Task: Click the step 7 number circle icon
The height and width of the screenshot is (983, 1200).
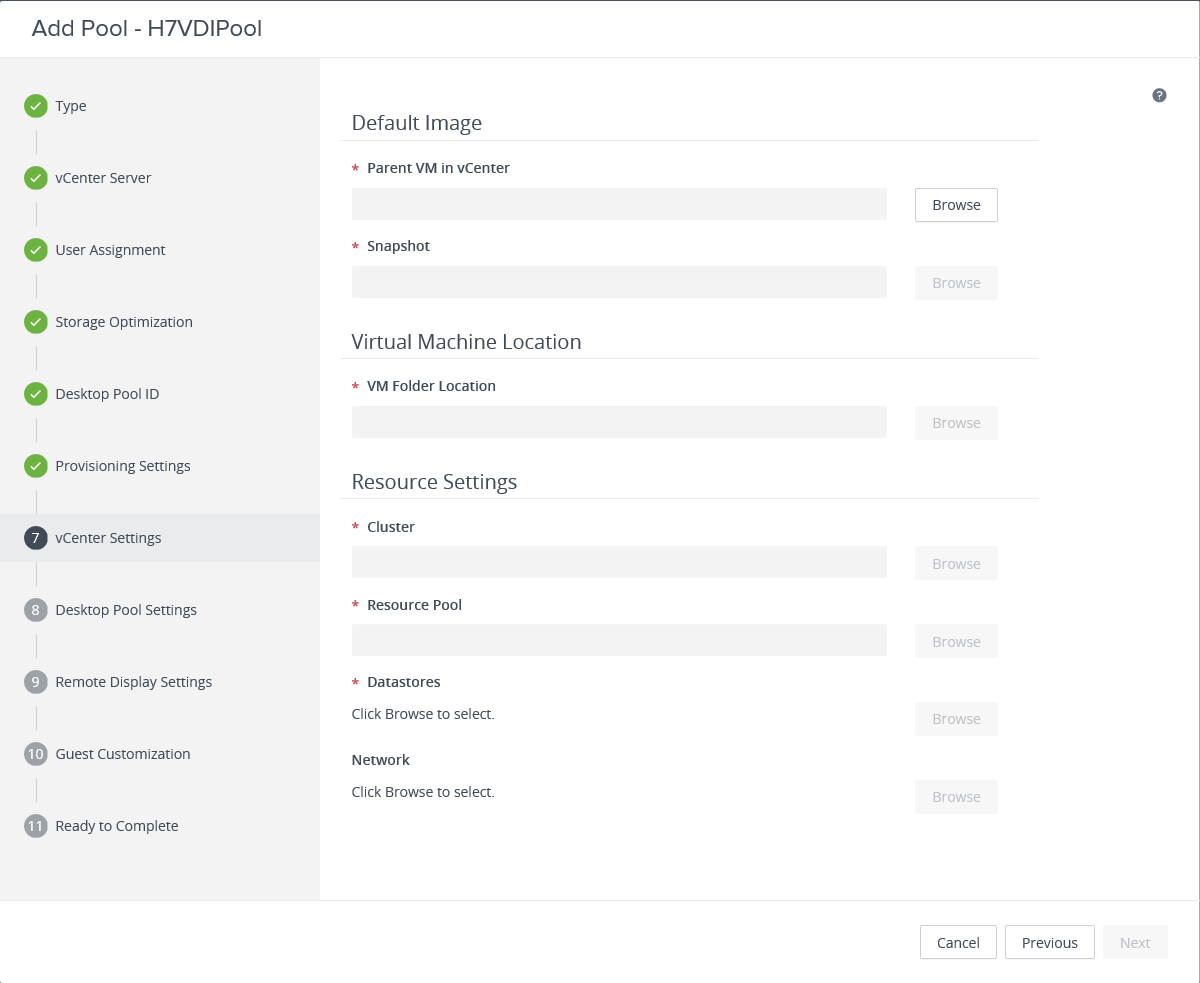Action: click(x=36, y=538)
